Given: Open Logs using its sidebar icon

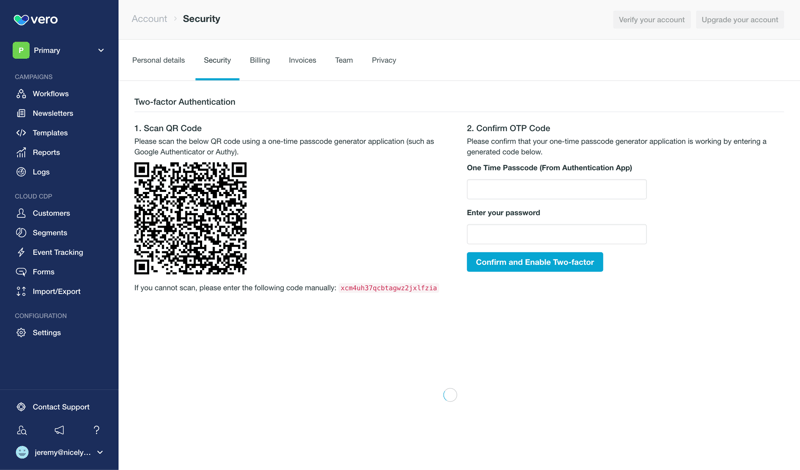Looking at the screenshot, I should coord(21,172).
